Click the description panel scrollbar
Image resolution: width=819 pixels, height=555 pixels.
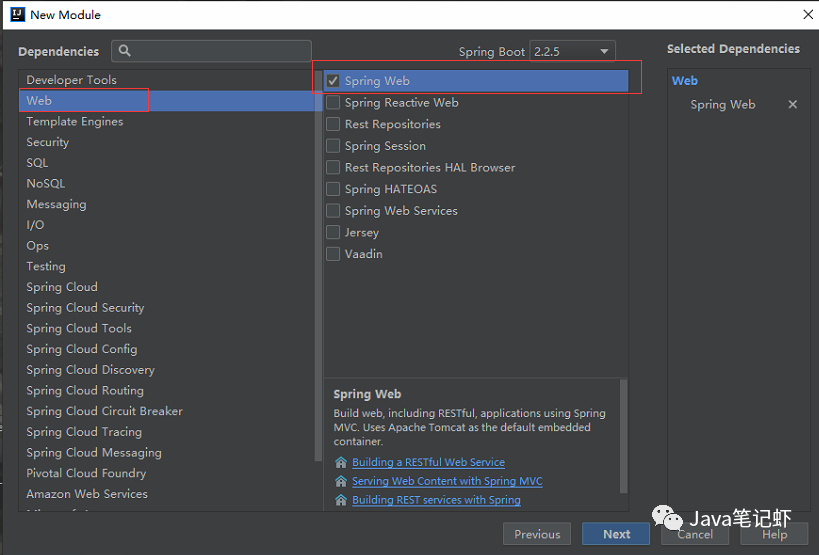tap(623, 436)
